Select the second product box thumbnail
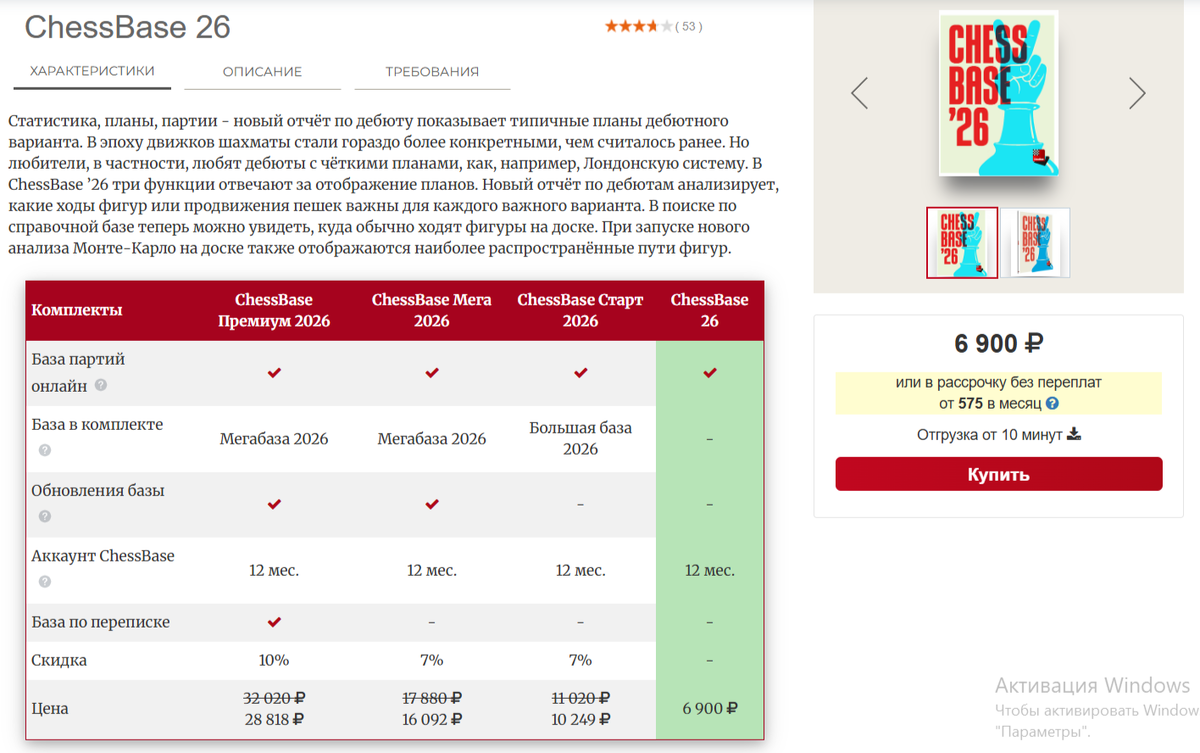 [x=1036, y=243]
